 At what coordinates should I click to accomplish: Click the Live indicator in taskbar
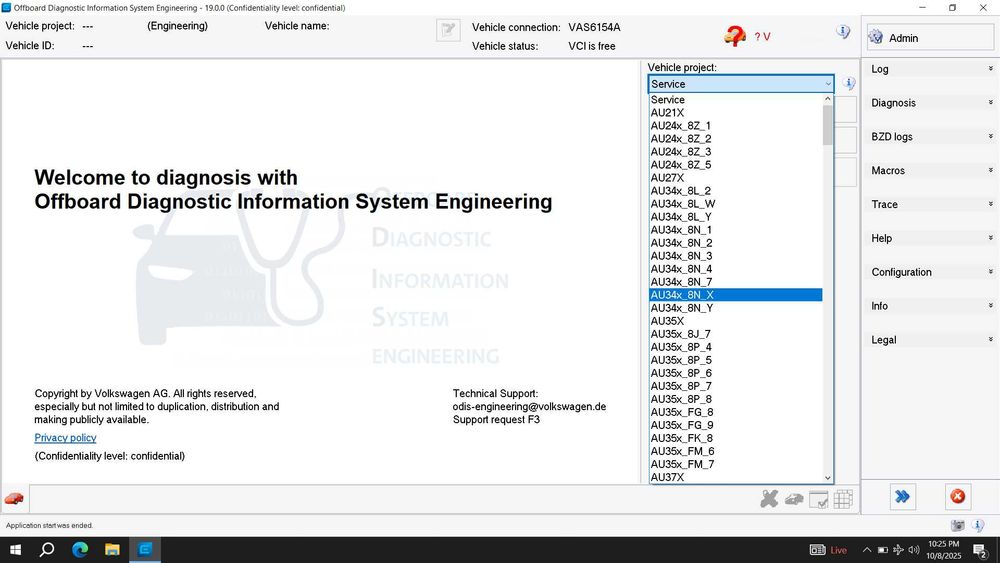pyautogui.click(x=828, y=550)
